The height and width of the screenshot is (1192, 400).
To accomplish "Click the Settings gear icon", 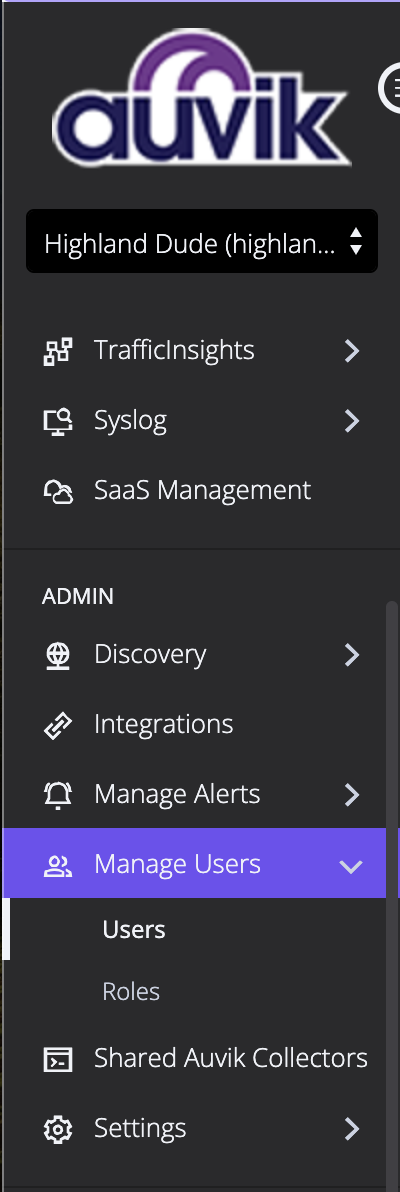I will (58, 1129).
